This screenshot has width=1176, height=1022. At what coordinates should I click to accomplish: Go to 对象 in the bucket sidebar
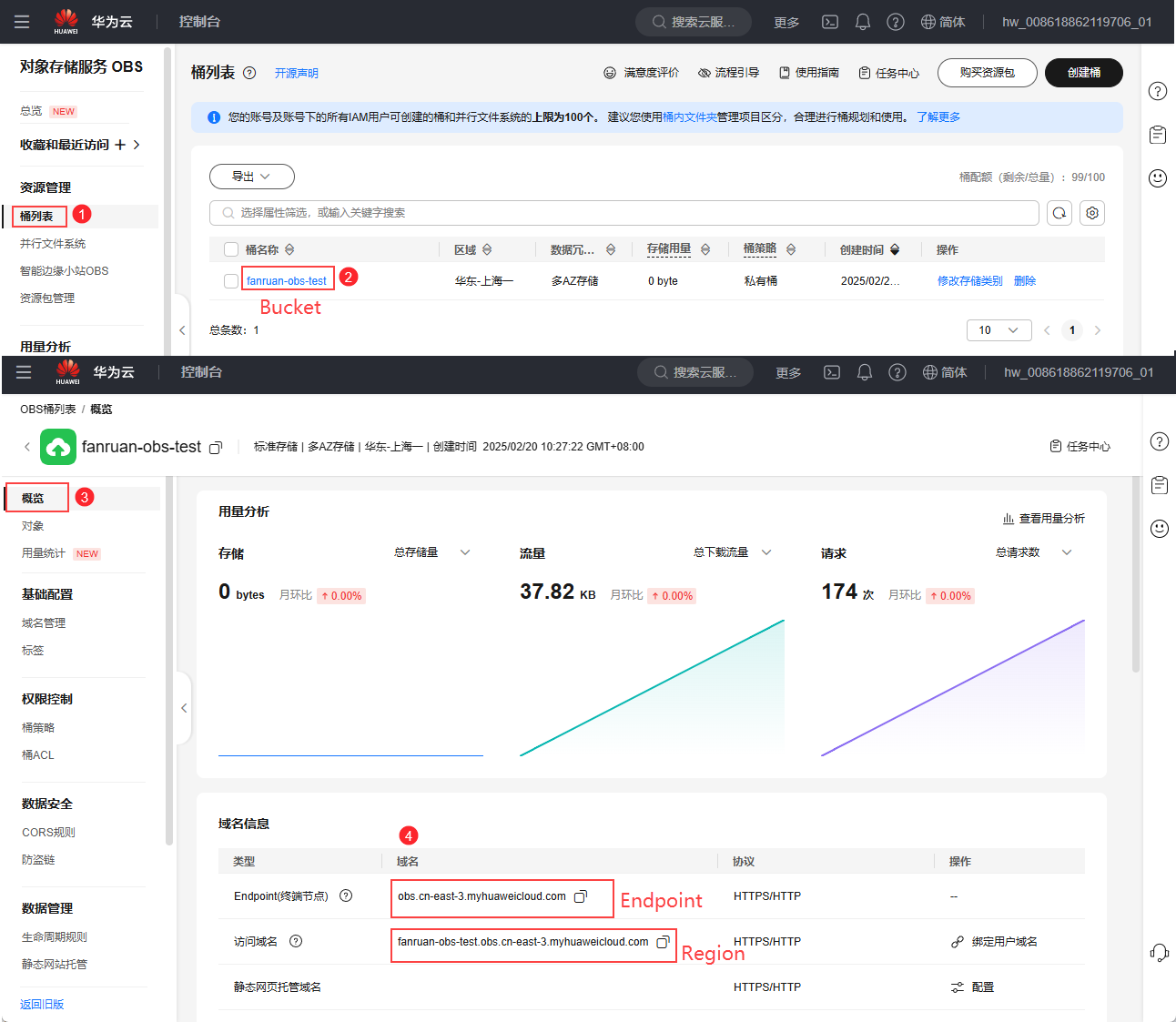pyautogui.click(x=33, y=526)
